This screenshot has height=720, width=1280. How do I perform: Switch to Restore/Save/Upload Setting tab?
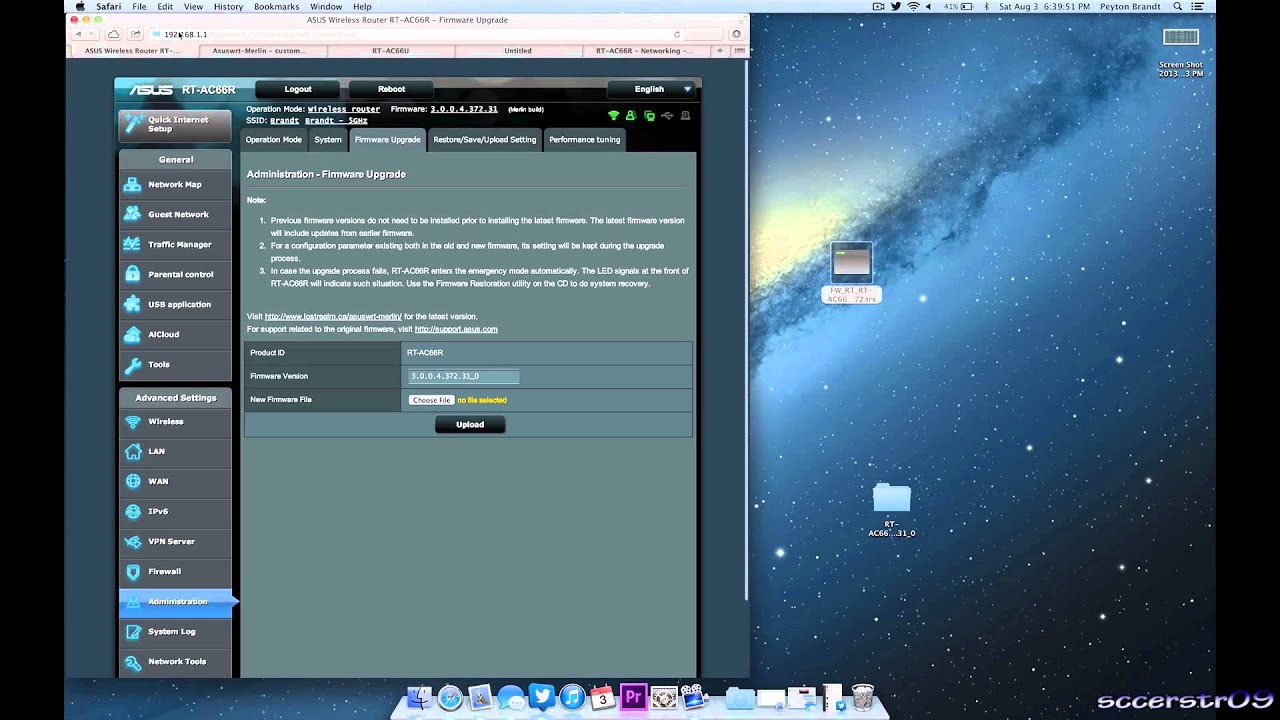(485, 140)
